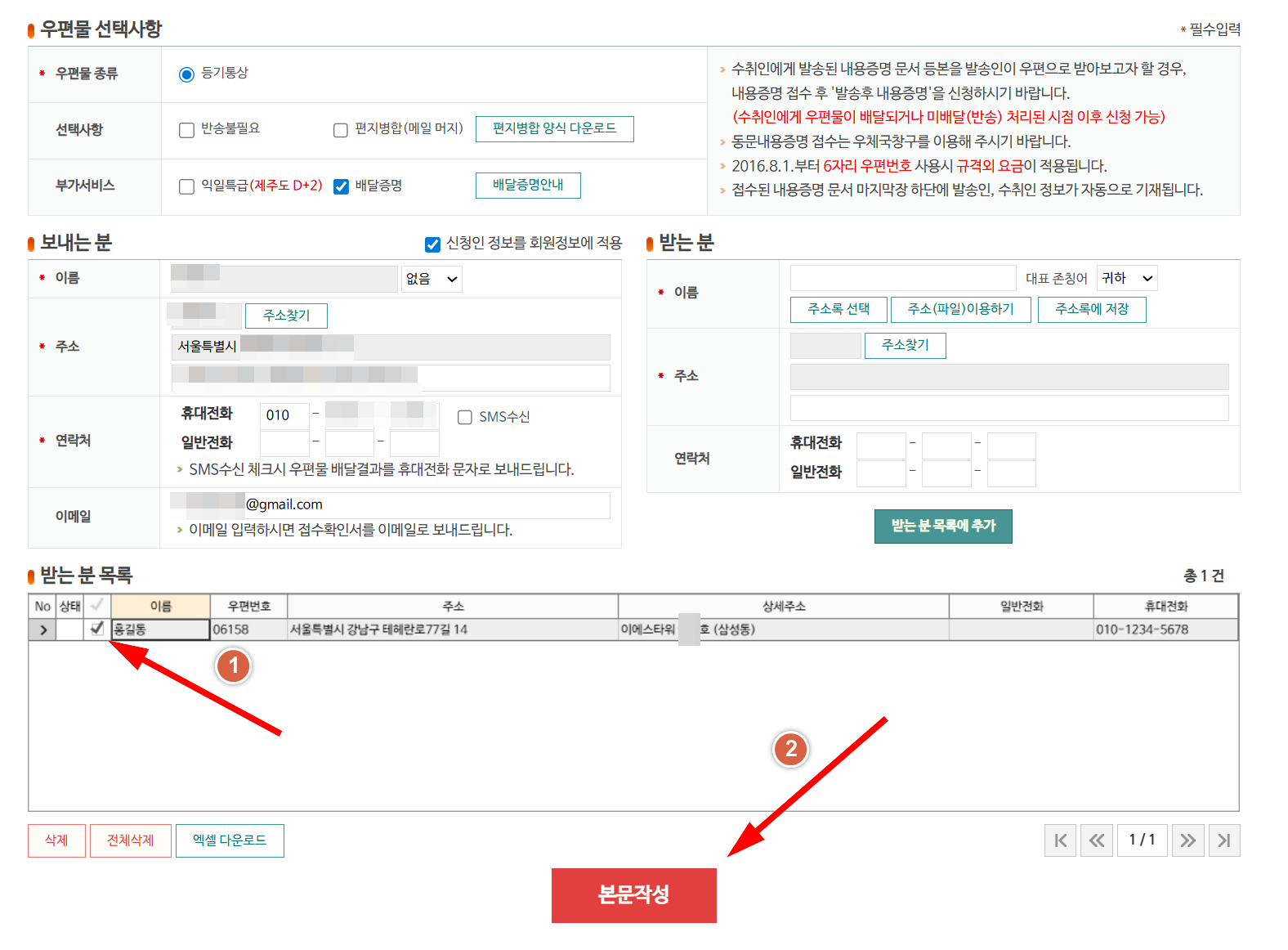Click postal code cell 06158

pos(248,630)
